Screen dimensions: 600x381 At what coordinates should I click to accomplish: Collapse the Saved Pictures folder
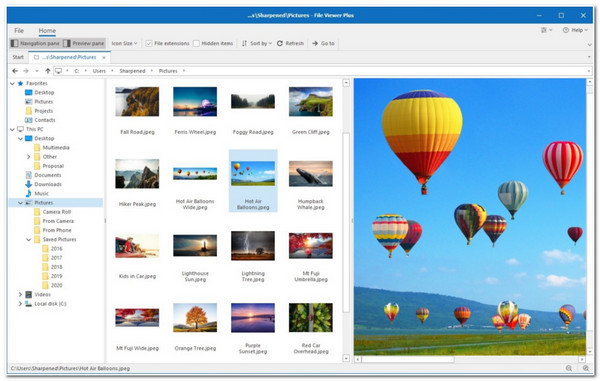click(x=28, y=239)
